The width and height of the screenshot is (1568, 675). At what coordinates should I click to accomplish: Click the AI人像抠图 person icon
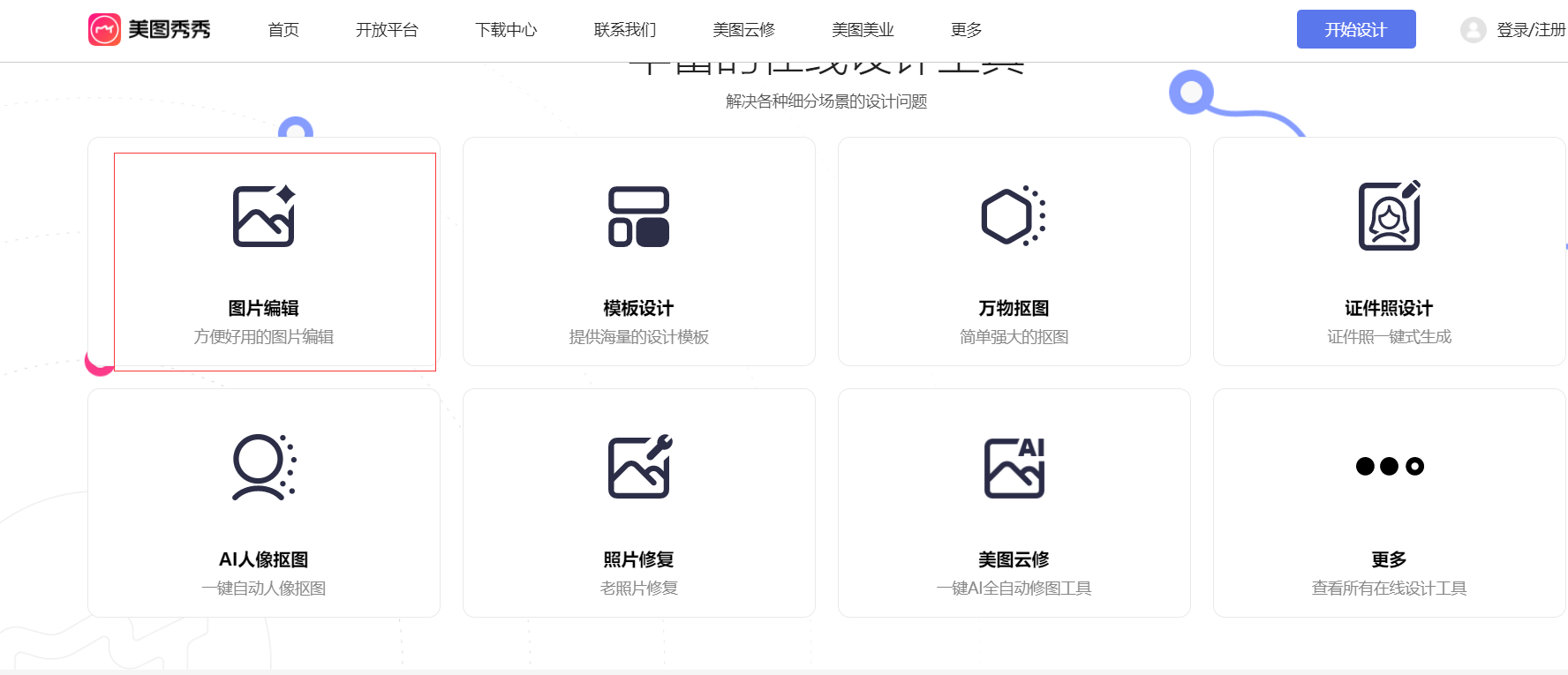click(x=264, y=467)
